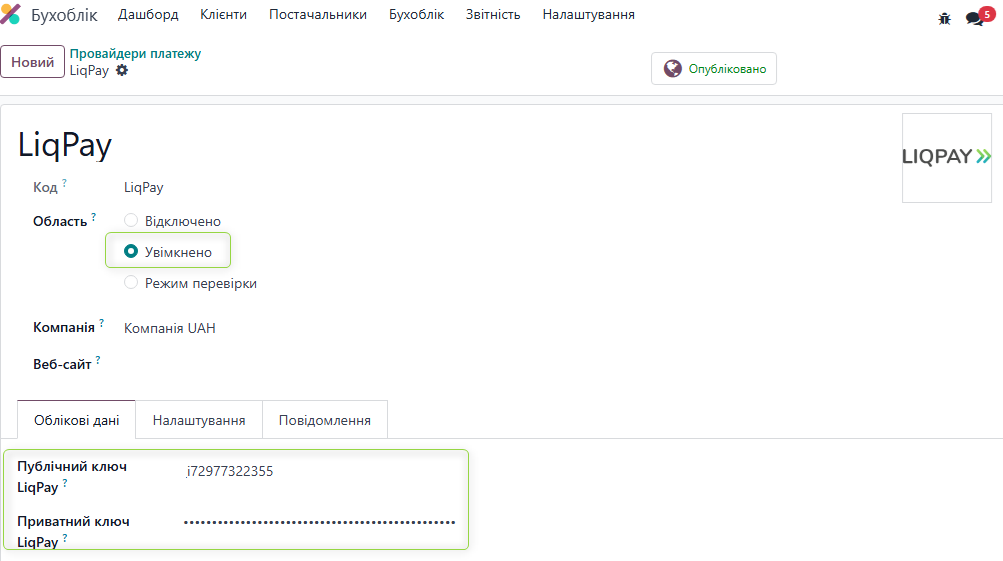Click the gear icon next to LiqPay
This screenshot has width=1003, height=561.
click(122, 71)
